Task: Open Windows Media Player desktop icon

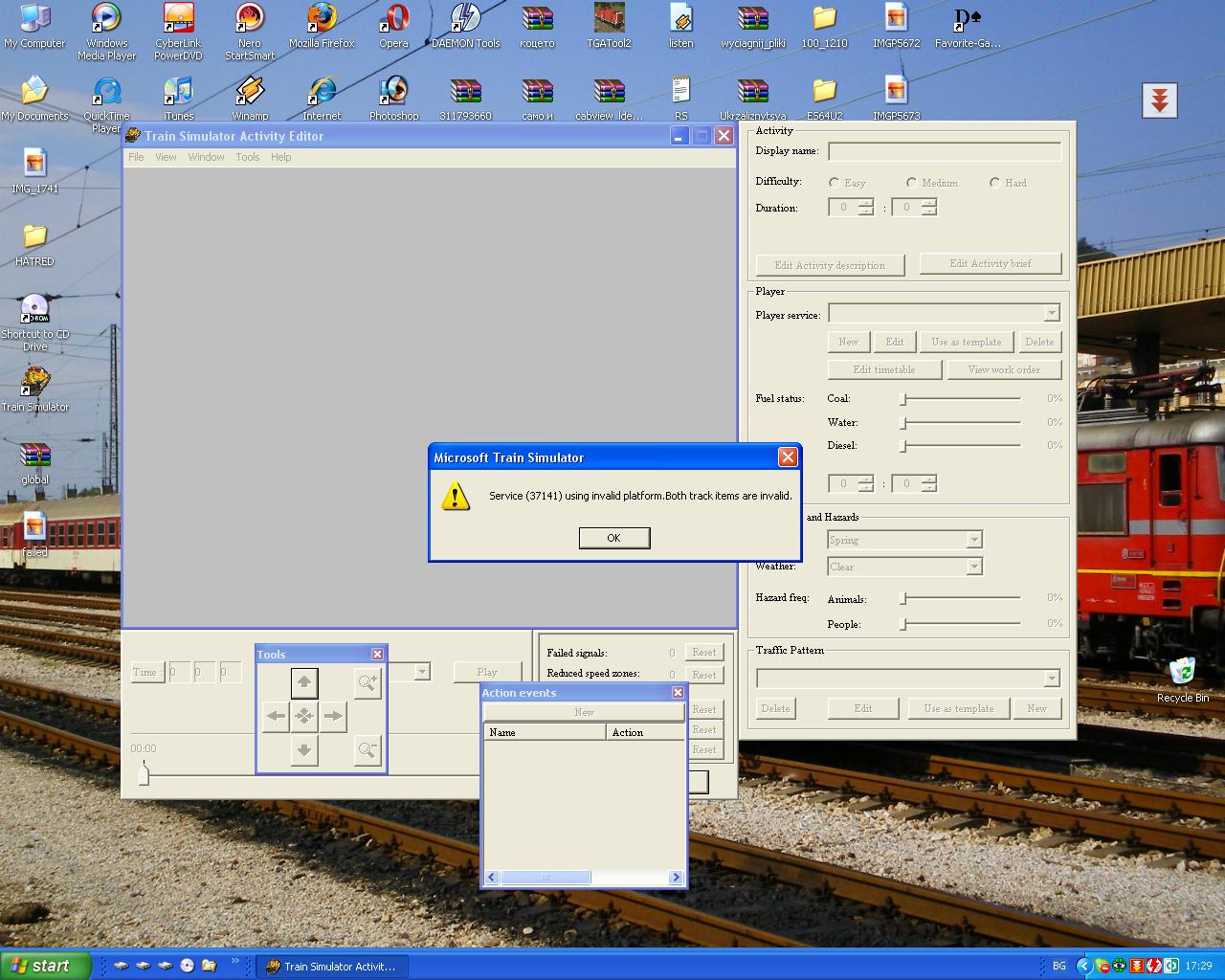Action: [x=106, y=32]
